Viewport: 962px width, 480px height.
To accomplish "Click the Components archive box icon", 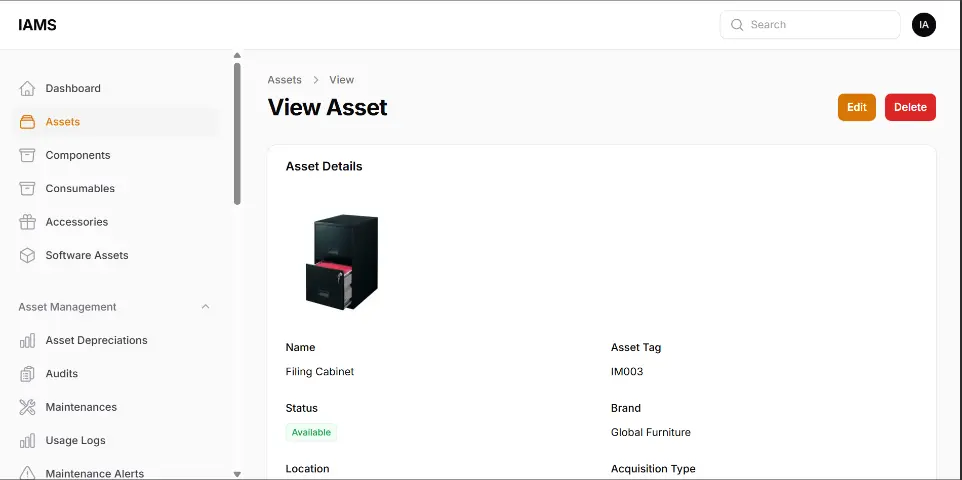I will pyautogui.click(x=27, y=155).
